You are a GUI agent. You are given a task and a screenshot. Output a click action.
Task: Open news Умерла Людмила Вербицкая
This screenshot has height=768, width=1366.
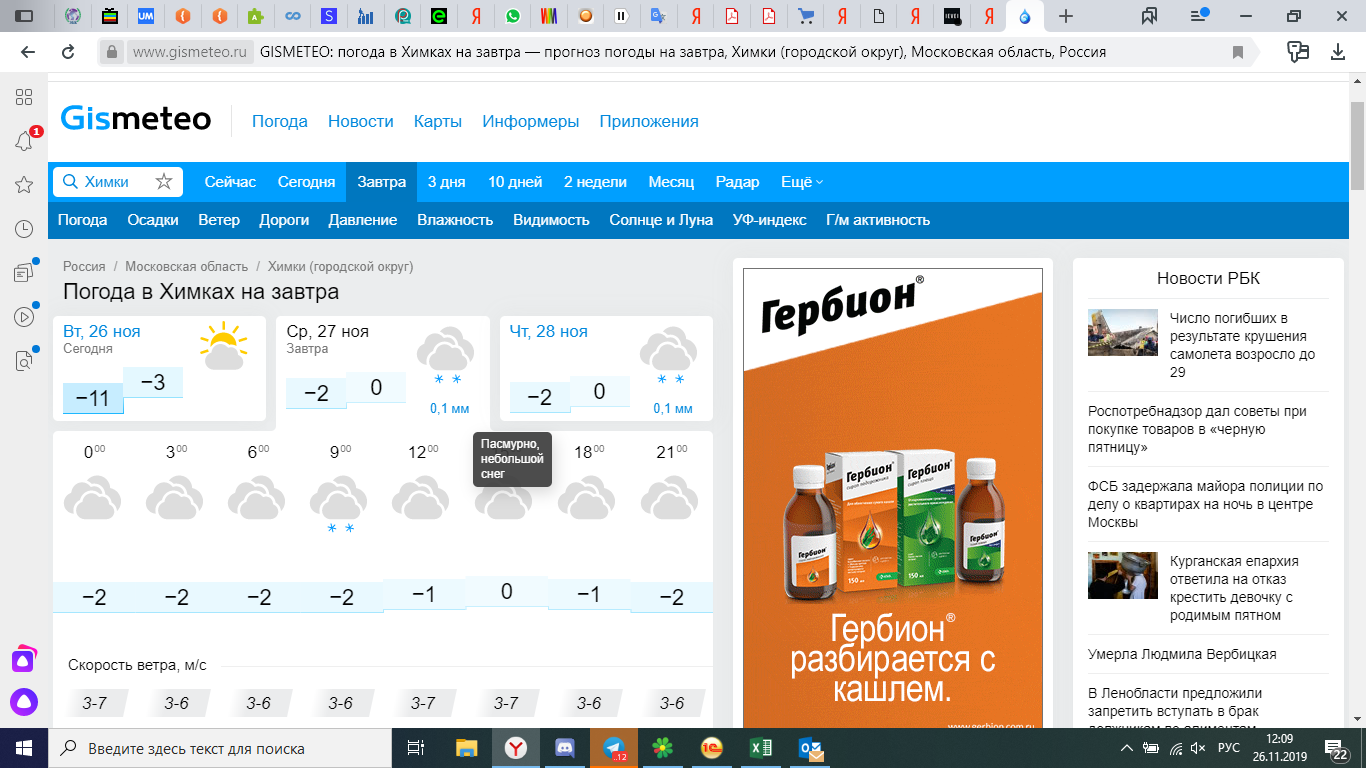pyautogui.click(x=1182, y=654)
